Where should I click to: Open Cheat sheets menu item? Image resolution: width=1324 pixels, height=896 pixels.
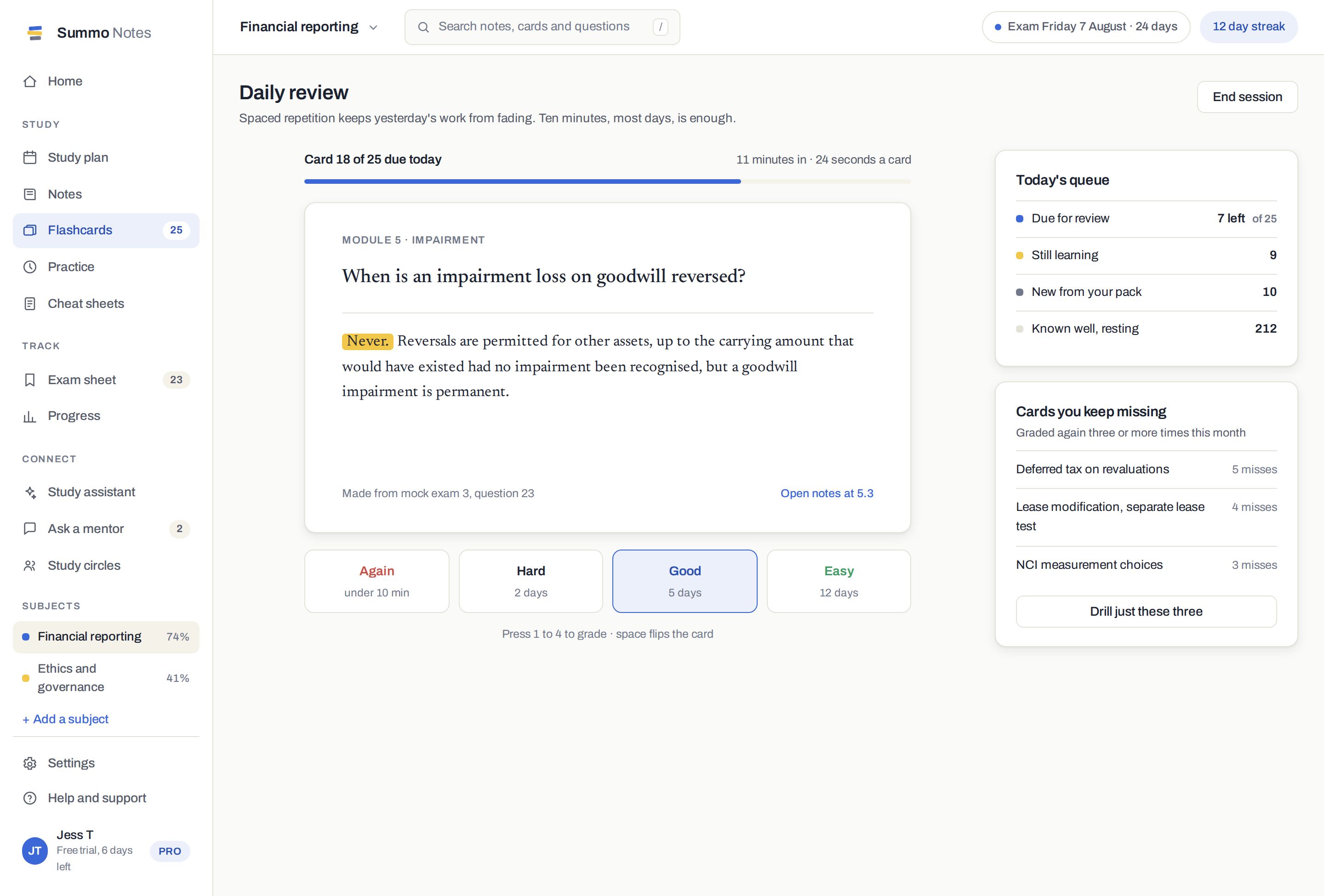pos(106,304)
